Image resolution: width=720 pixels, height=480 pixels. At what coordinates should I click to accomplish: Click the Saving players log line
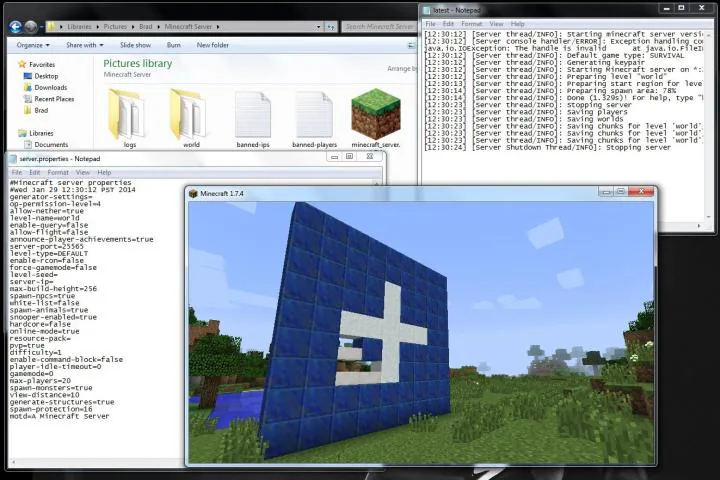(526, 112)
